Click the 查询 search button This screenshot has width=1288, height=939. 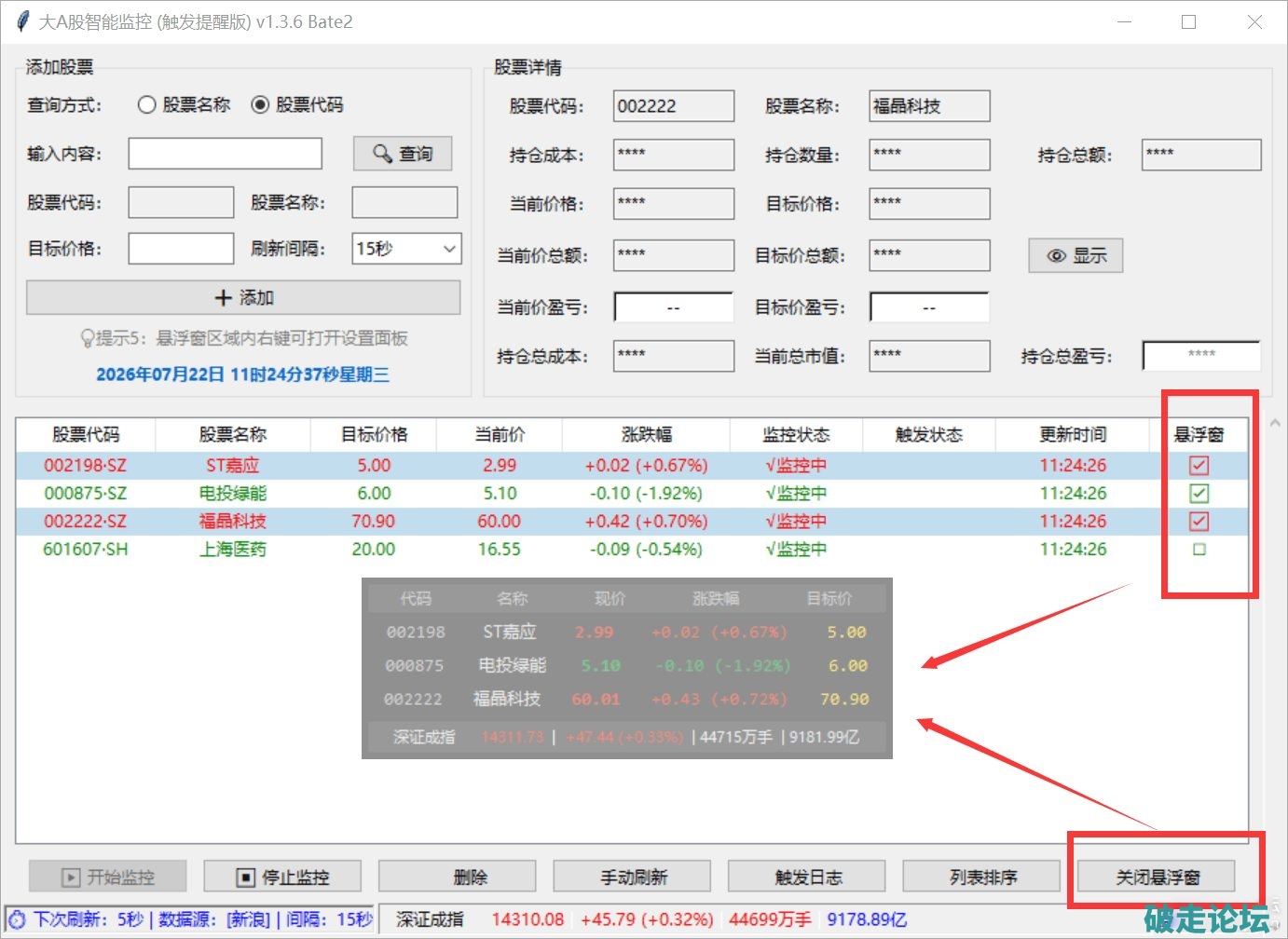403,154
